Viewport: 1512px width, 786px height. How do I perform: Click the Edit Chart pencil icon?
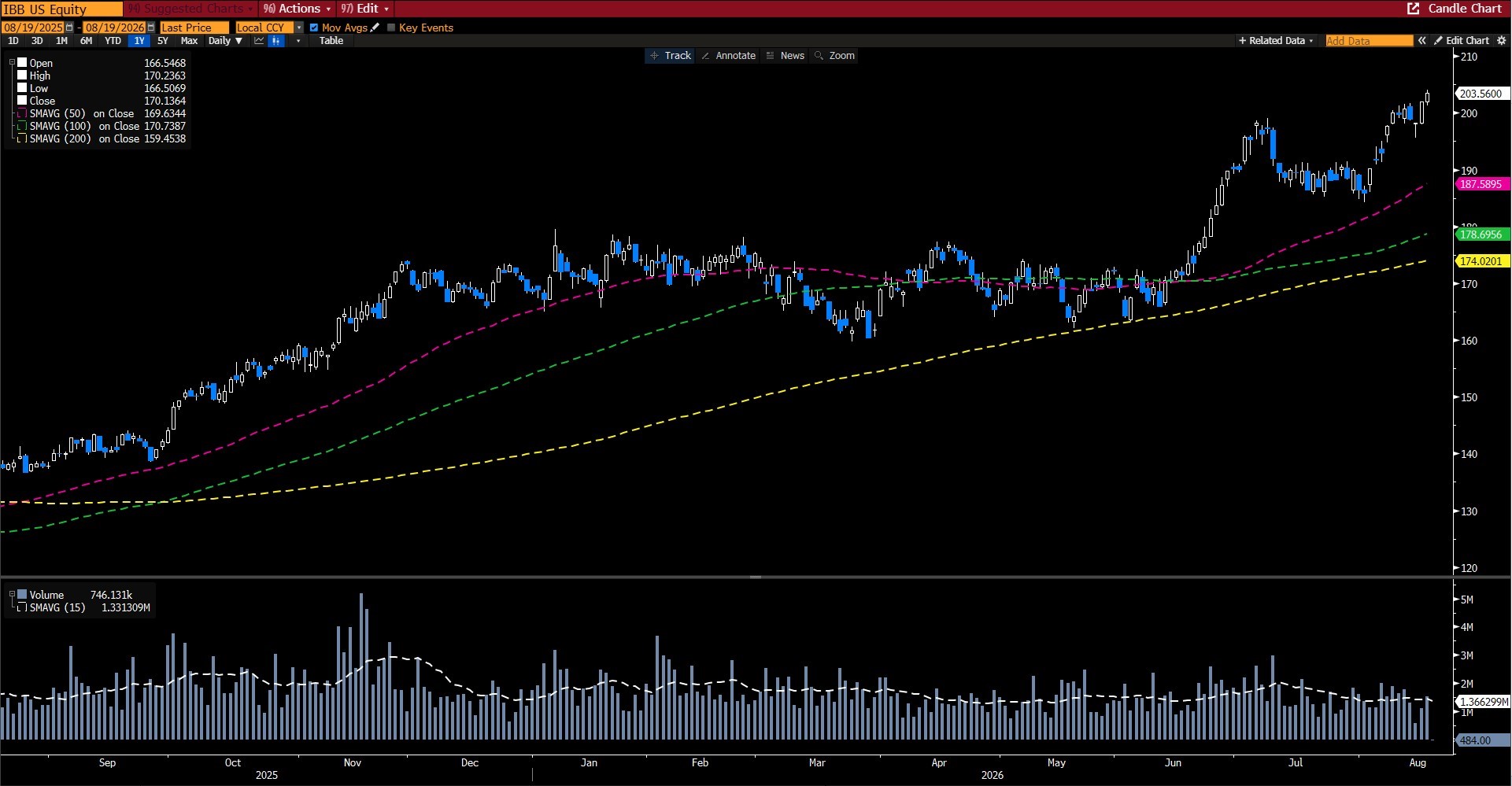[1438, 41]
